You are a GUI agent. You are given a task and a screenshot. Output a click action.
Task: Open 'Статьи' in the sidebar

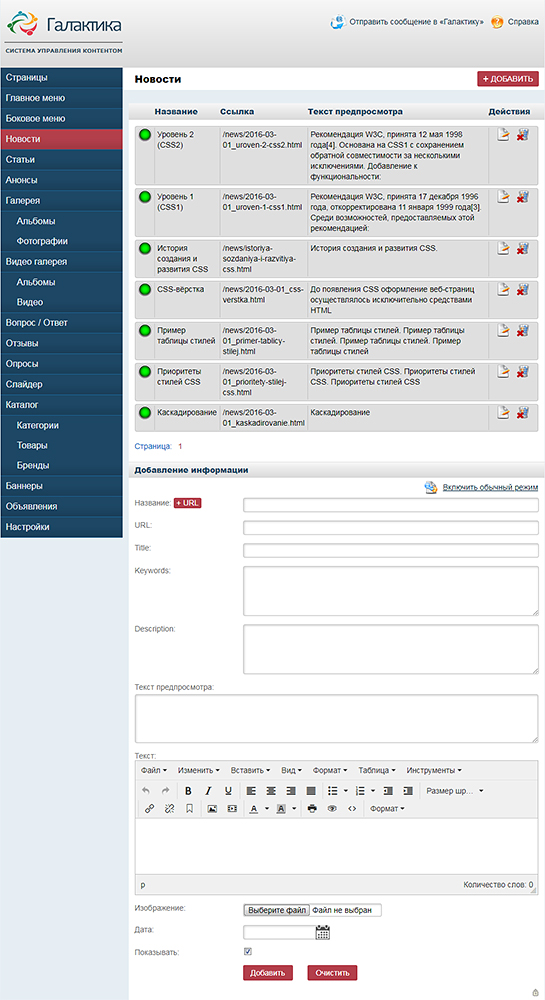(x=61, y=159)
